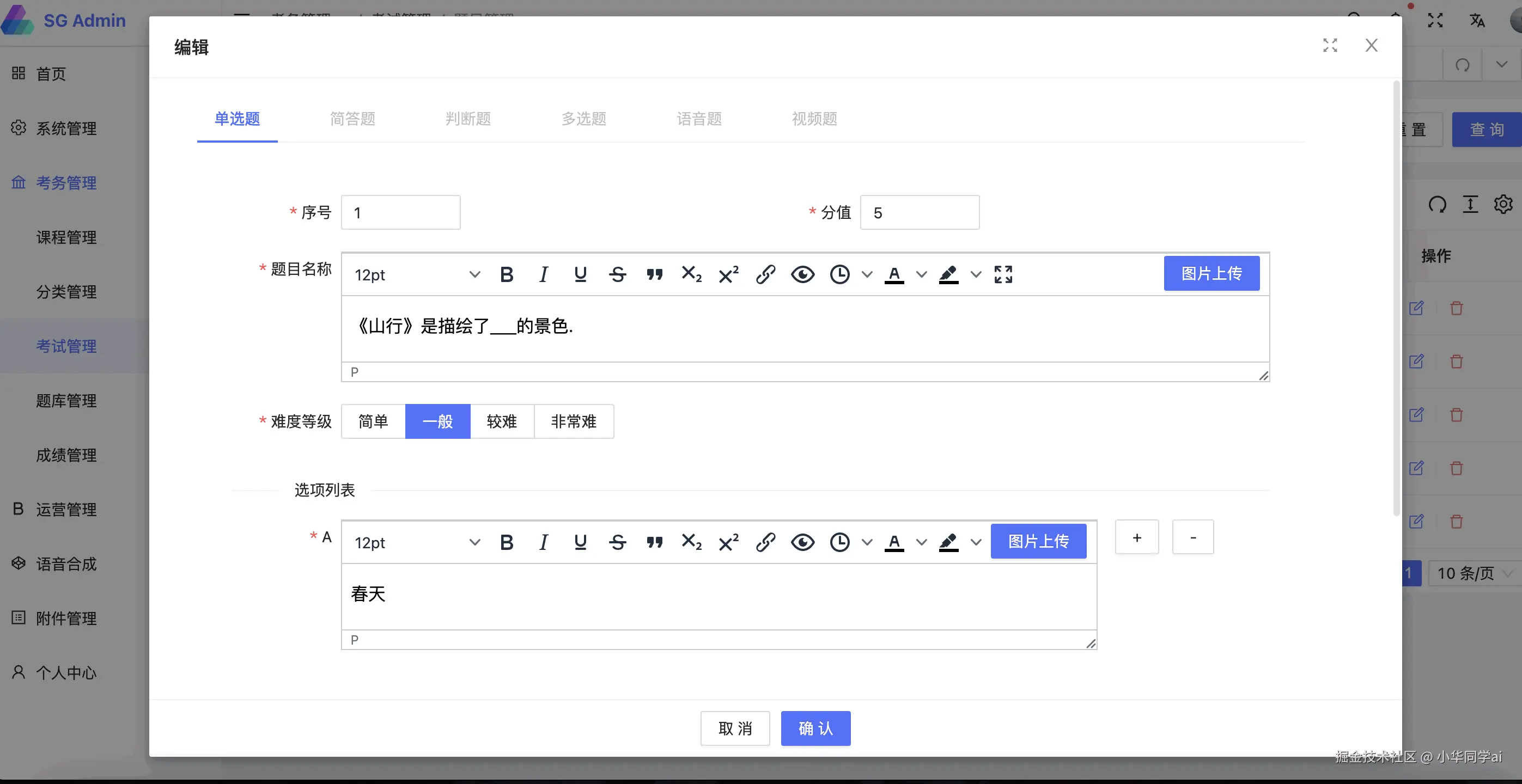1522x784 pixels.
Task: Click highlight color swatch in 题目名称 editor
Action: coord(948,274)
